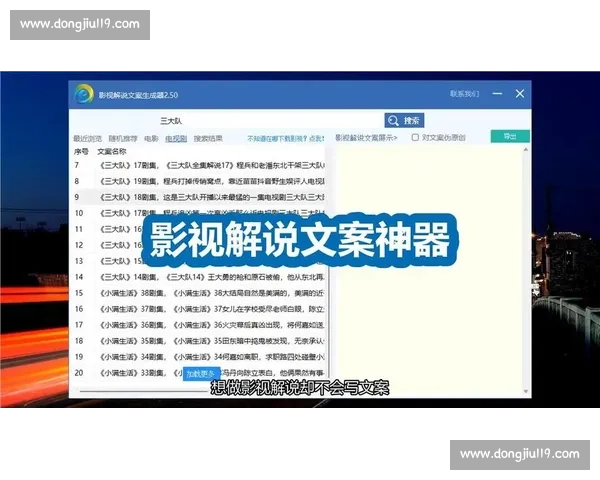The height and width of the screenshot is (480, 600).
Task: Select row 7 《三大队》17剧集 全集解说17
Action: coord(199,165)
